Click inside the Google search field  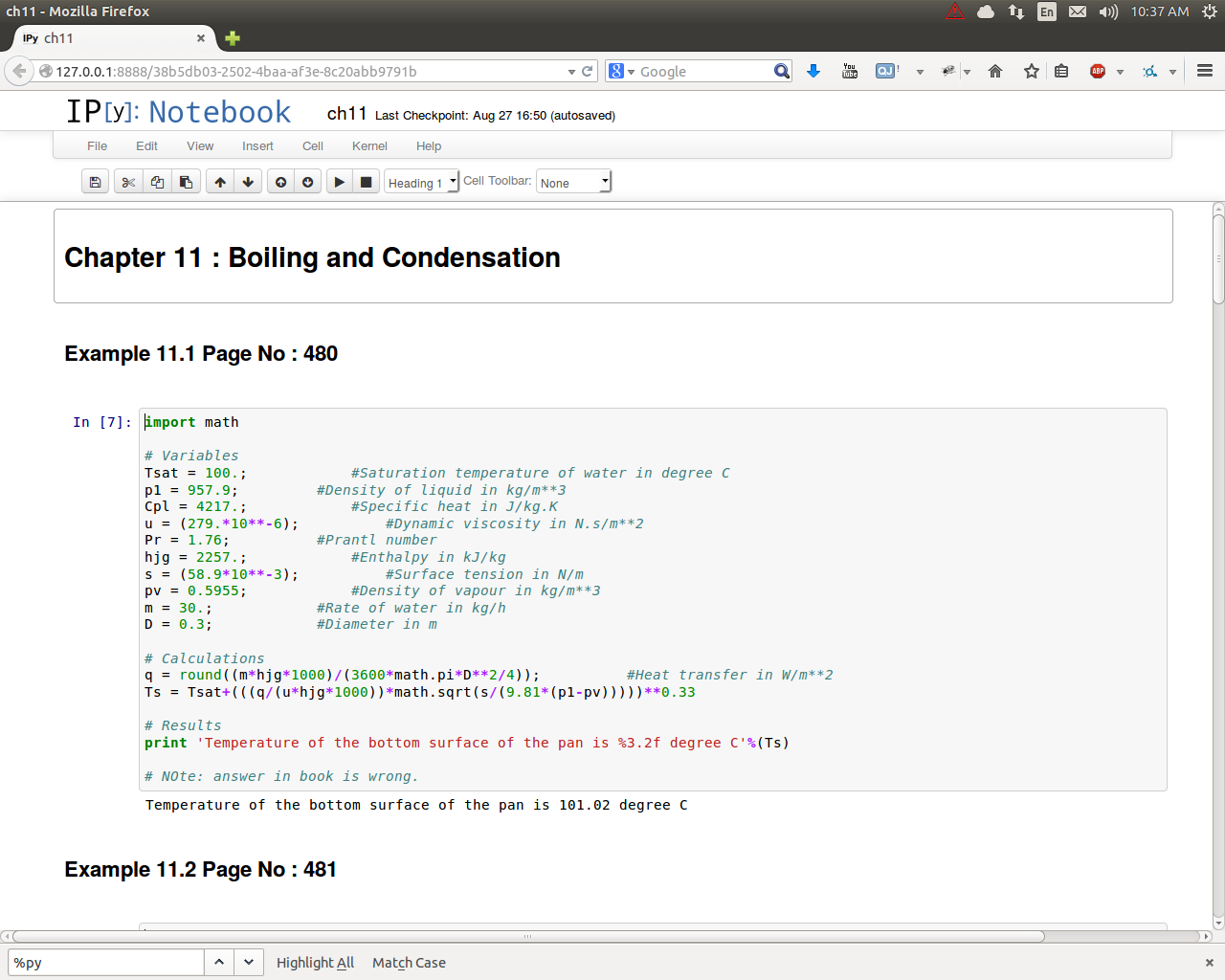(x=703, y=72)
